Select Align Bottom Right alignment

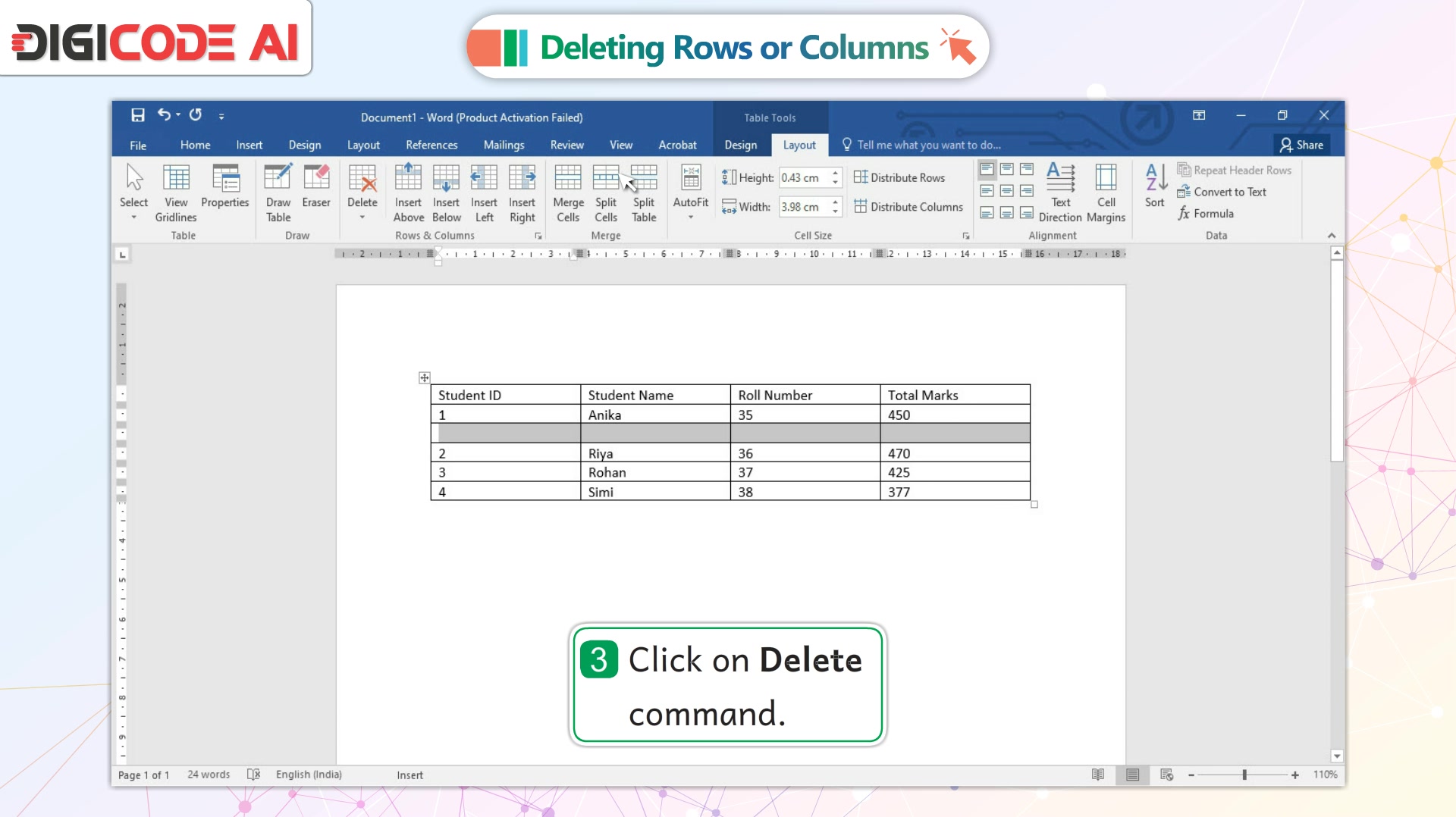[x=1026, y=213]
